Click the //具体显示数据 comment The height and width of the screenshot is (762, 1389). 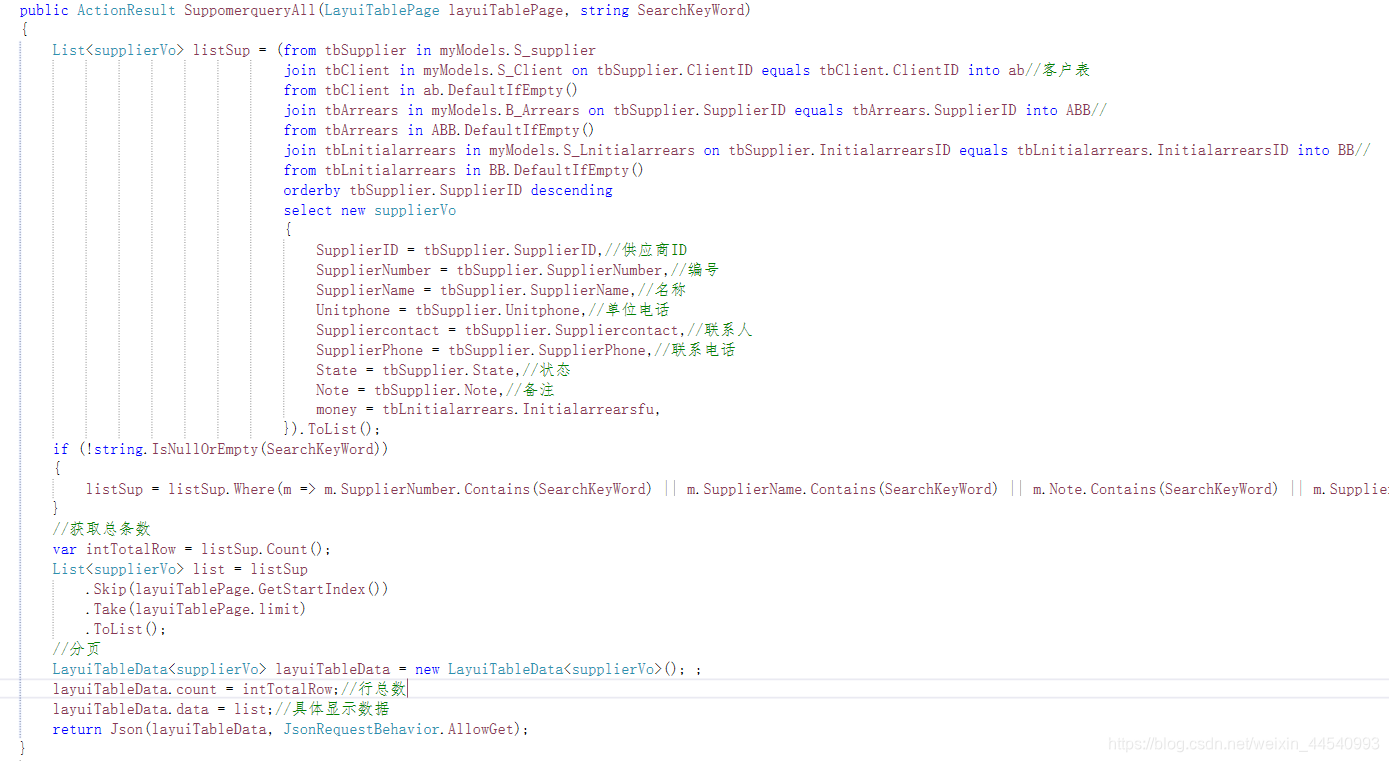(x=332, y=709)
